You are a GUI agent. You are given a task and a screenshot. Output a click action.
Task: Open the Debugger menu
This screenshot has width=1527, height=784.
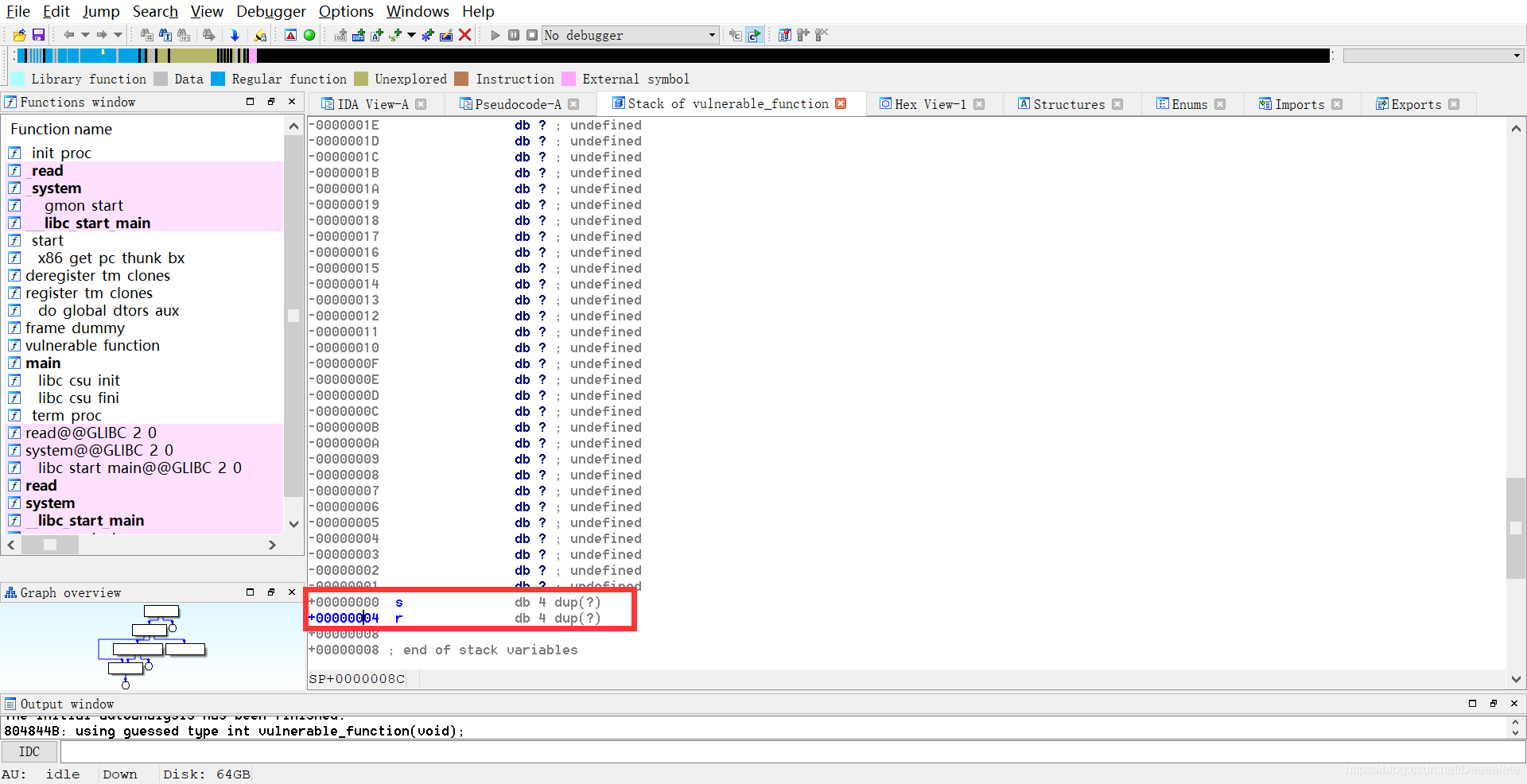pyautogui.click(x=271, y=11)
